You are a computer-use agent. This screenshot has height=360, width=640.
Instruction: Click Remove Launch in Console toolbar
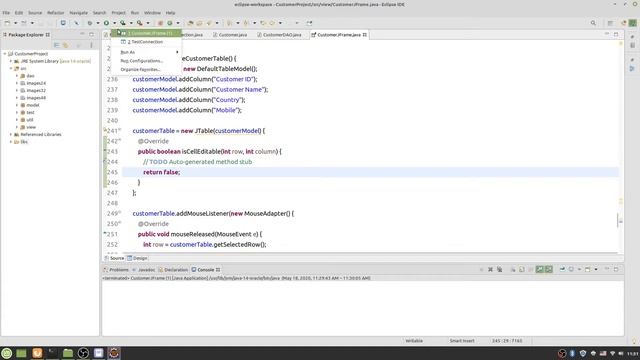tap(490, 269)
